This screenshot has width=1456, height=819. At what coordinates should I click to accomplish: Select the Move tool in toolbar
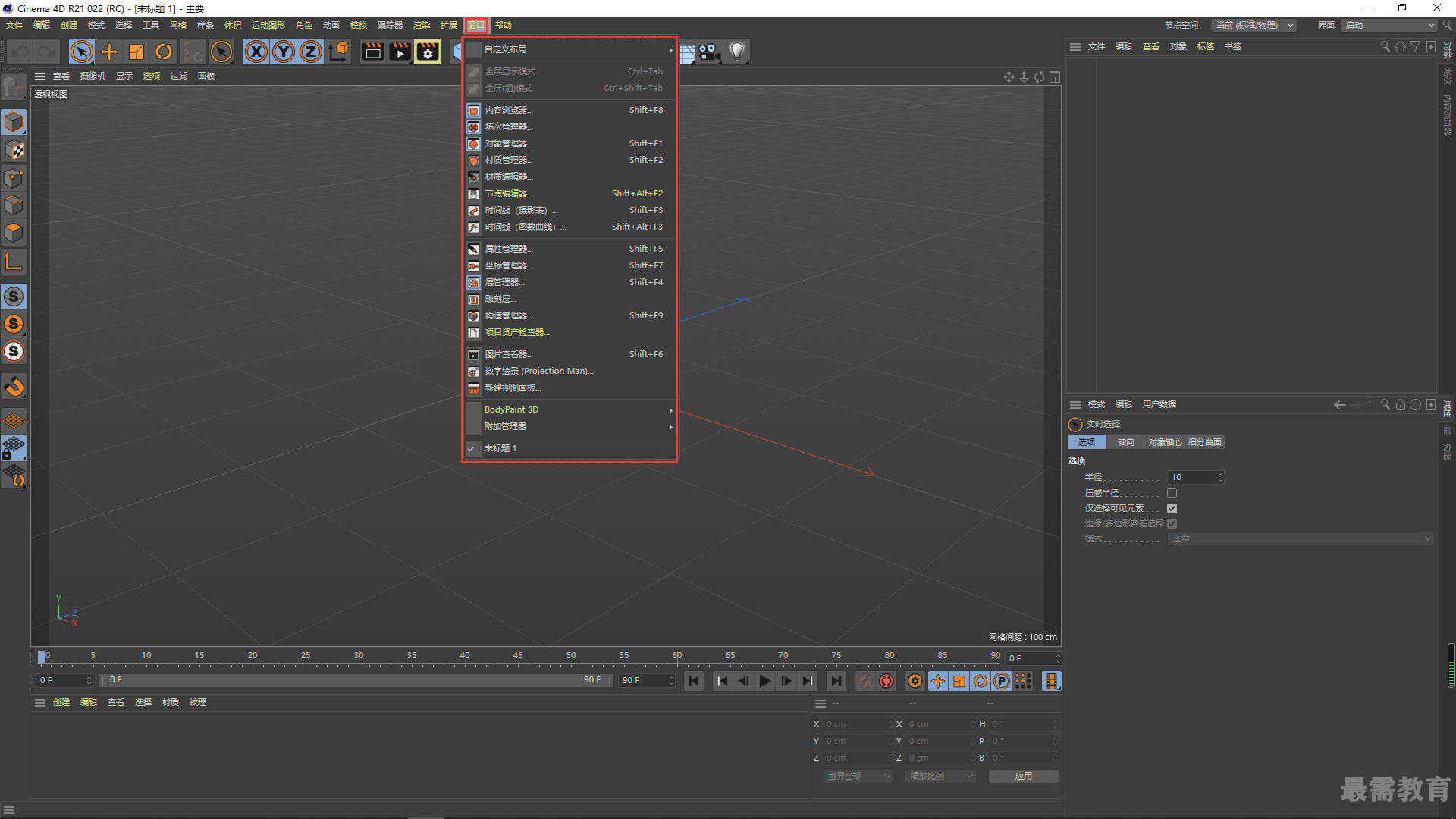109,52
